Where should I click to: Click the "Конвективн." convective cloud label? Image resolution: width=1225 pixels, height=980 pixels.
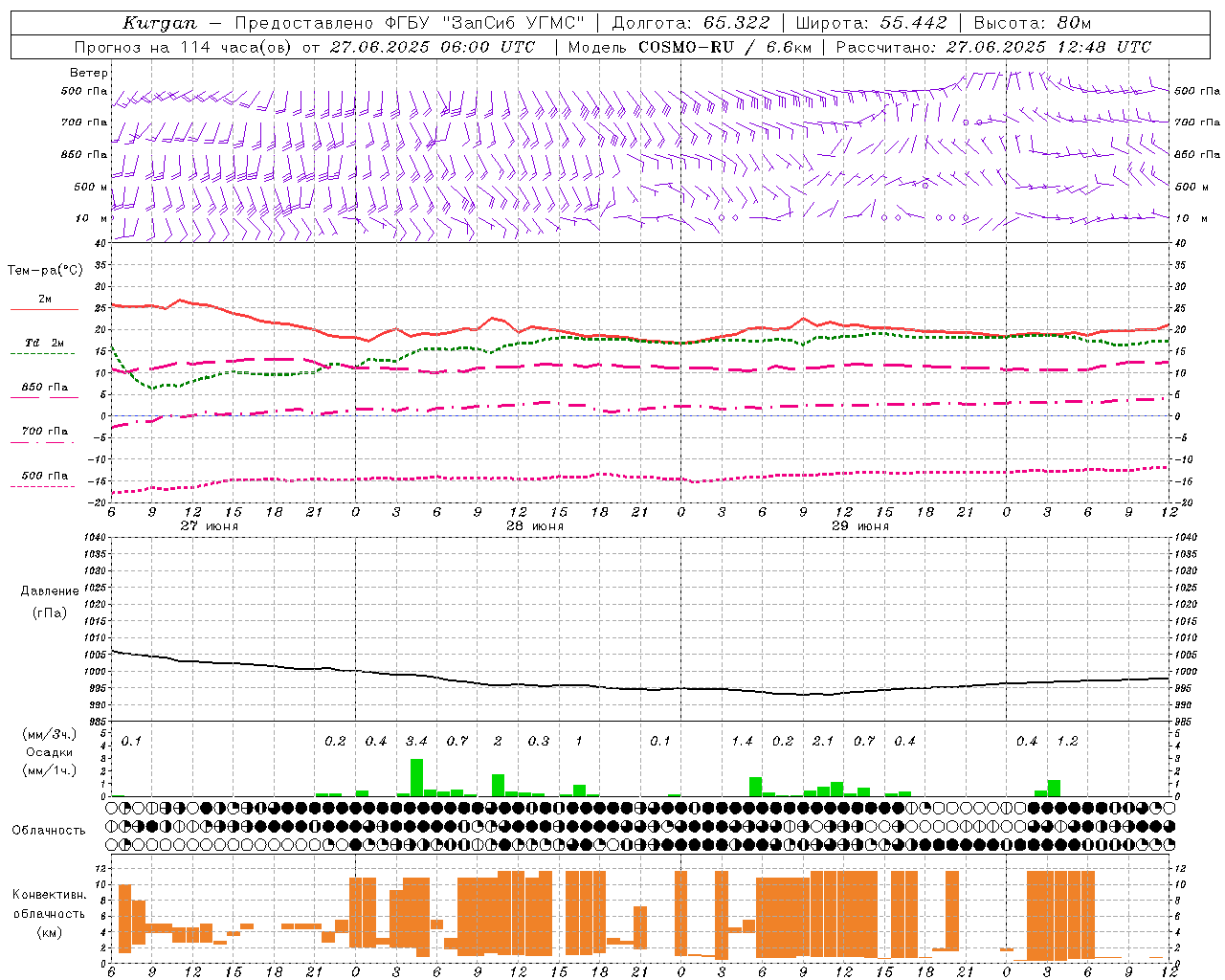point(49,895)
